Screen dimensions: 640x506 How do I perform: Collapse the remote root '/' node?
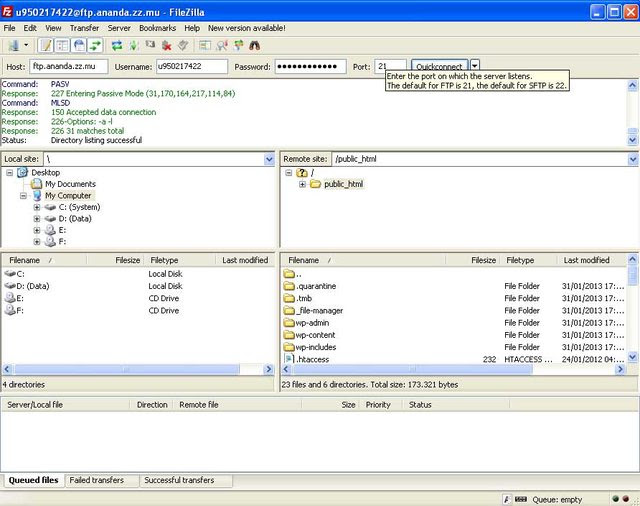pos(289,173)
